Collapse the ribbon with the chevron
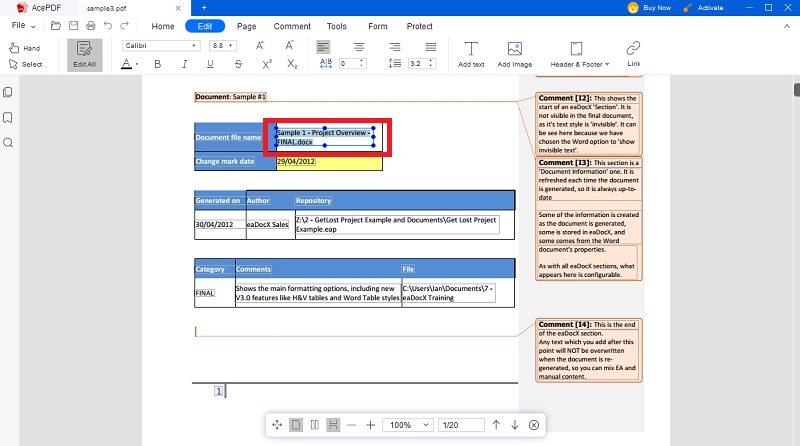800x446 pixels. tap(786, 26)
